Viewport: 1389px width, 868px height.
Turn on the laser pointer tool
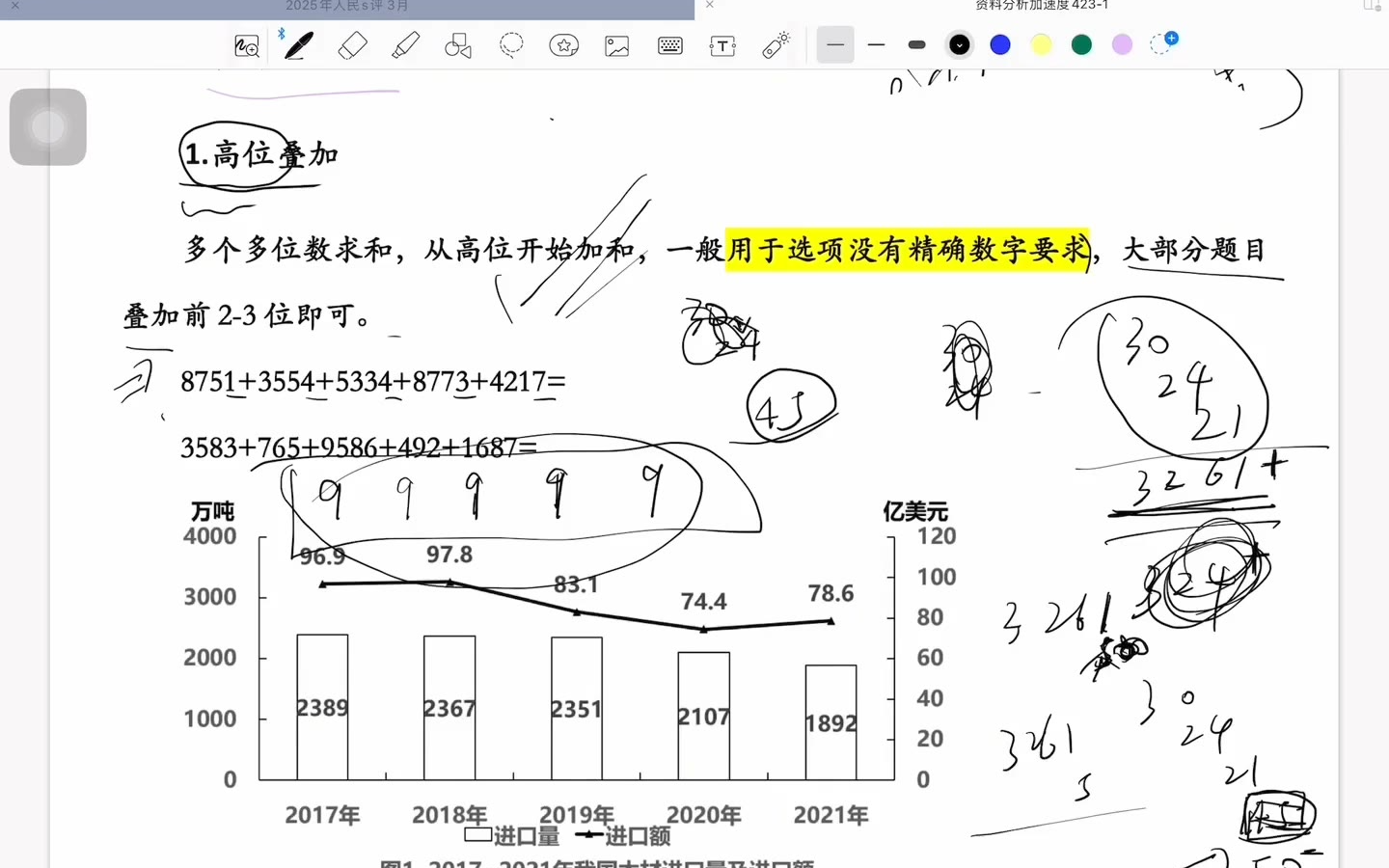pos(776,45)
